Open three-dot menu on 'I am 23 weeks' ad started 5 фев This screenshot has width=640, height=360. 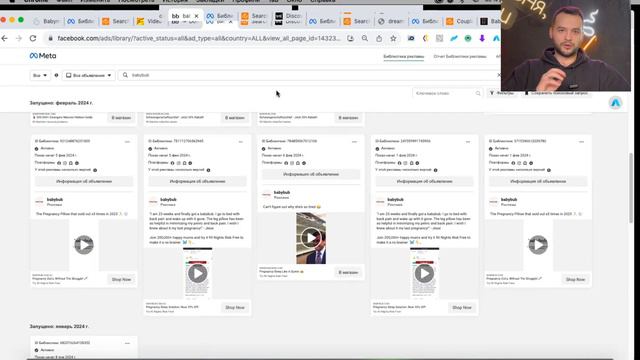(241, 142)
